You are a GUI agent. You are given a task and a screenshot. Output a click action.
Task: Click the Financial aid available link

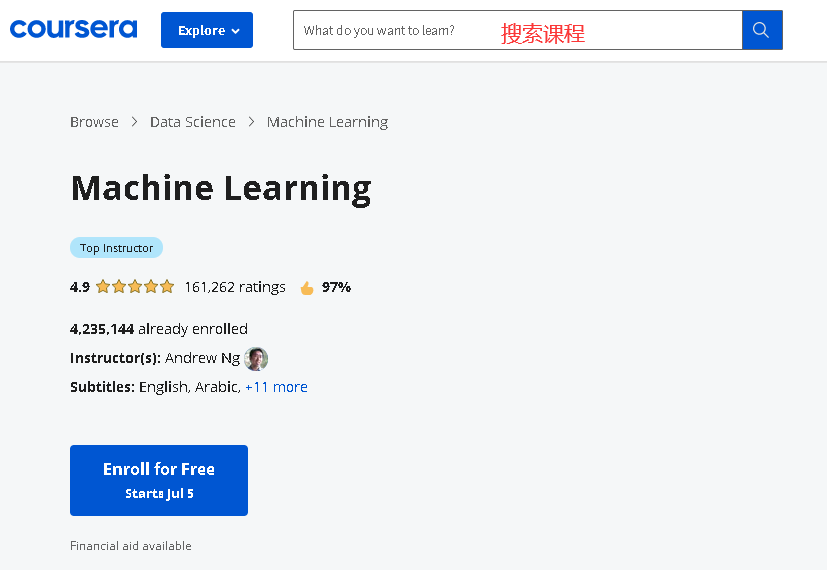pyautogui.click(x=130, y=546)
